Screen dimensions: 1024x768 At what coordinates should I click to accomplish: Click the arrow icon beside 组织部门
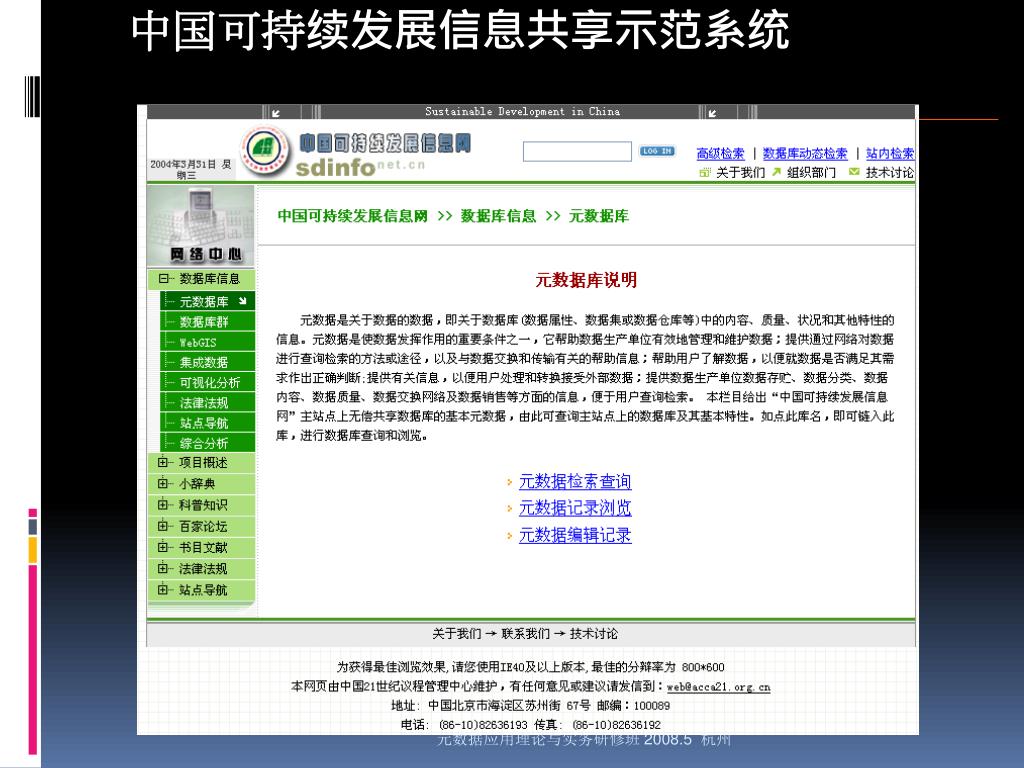click(x=776, y=172)
